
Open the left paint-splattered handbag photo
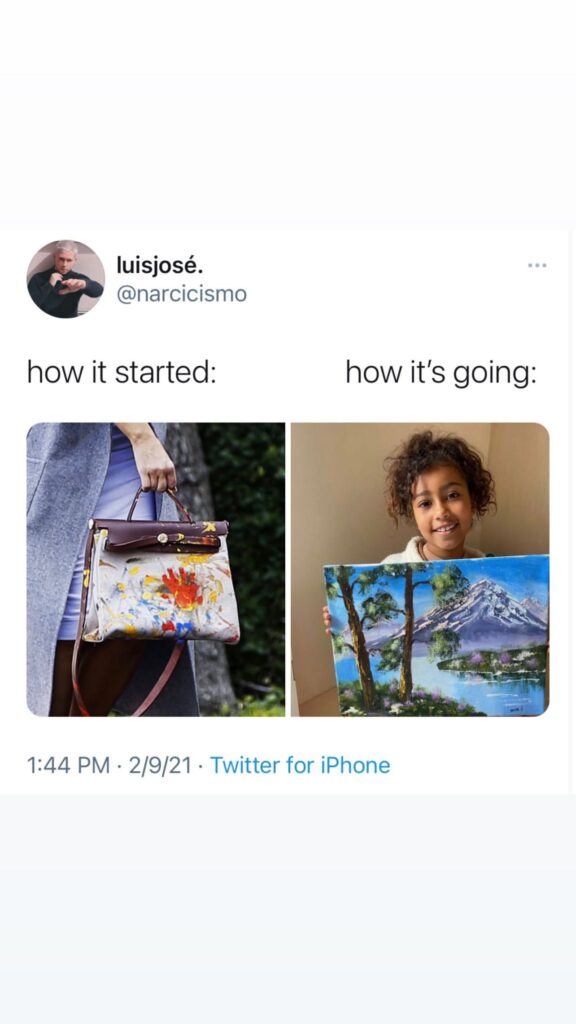tap(155, 569)
